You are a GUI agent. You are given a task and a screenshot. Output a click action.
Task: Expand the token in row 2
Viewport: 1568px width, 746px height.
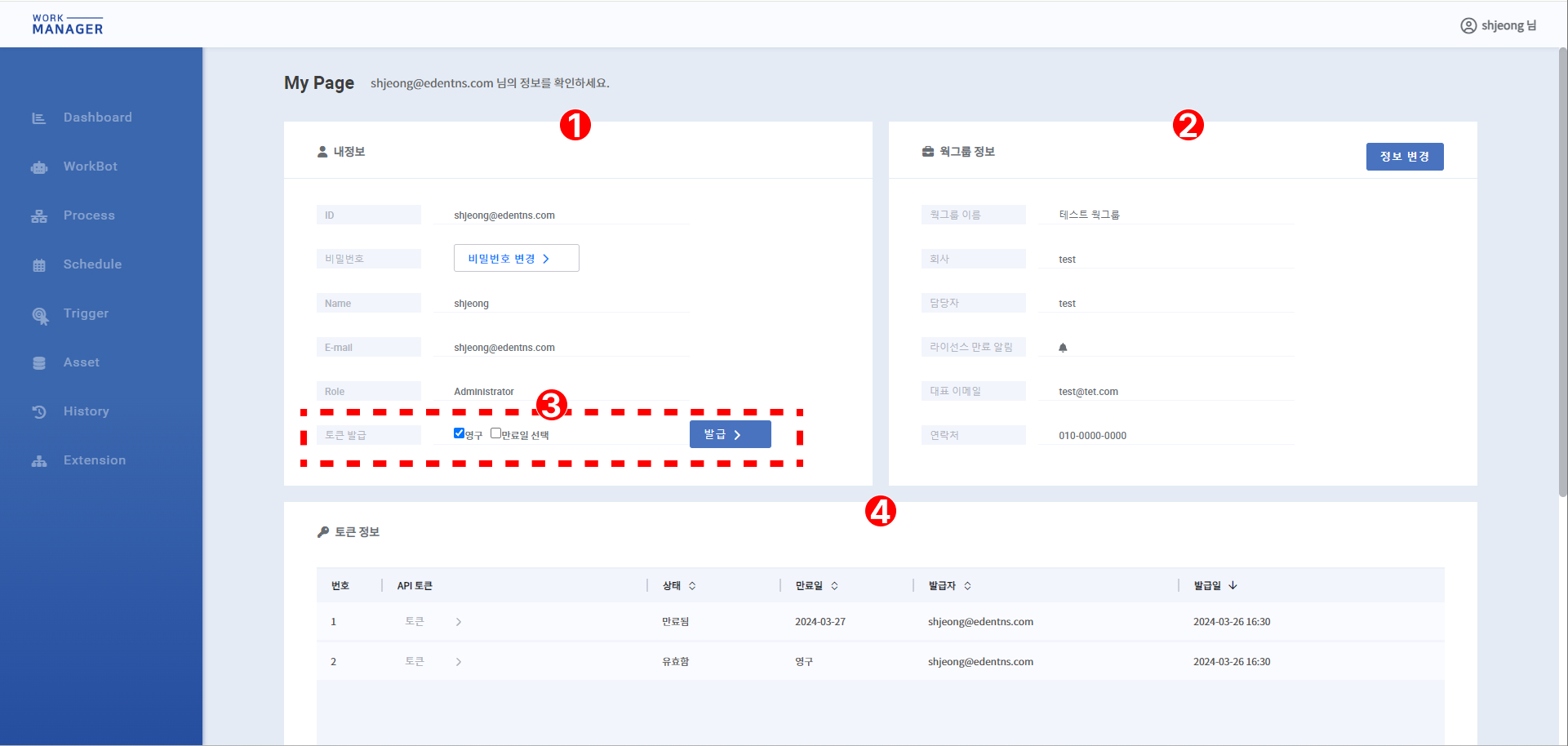pyautogui.click(x=459, y=662)
